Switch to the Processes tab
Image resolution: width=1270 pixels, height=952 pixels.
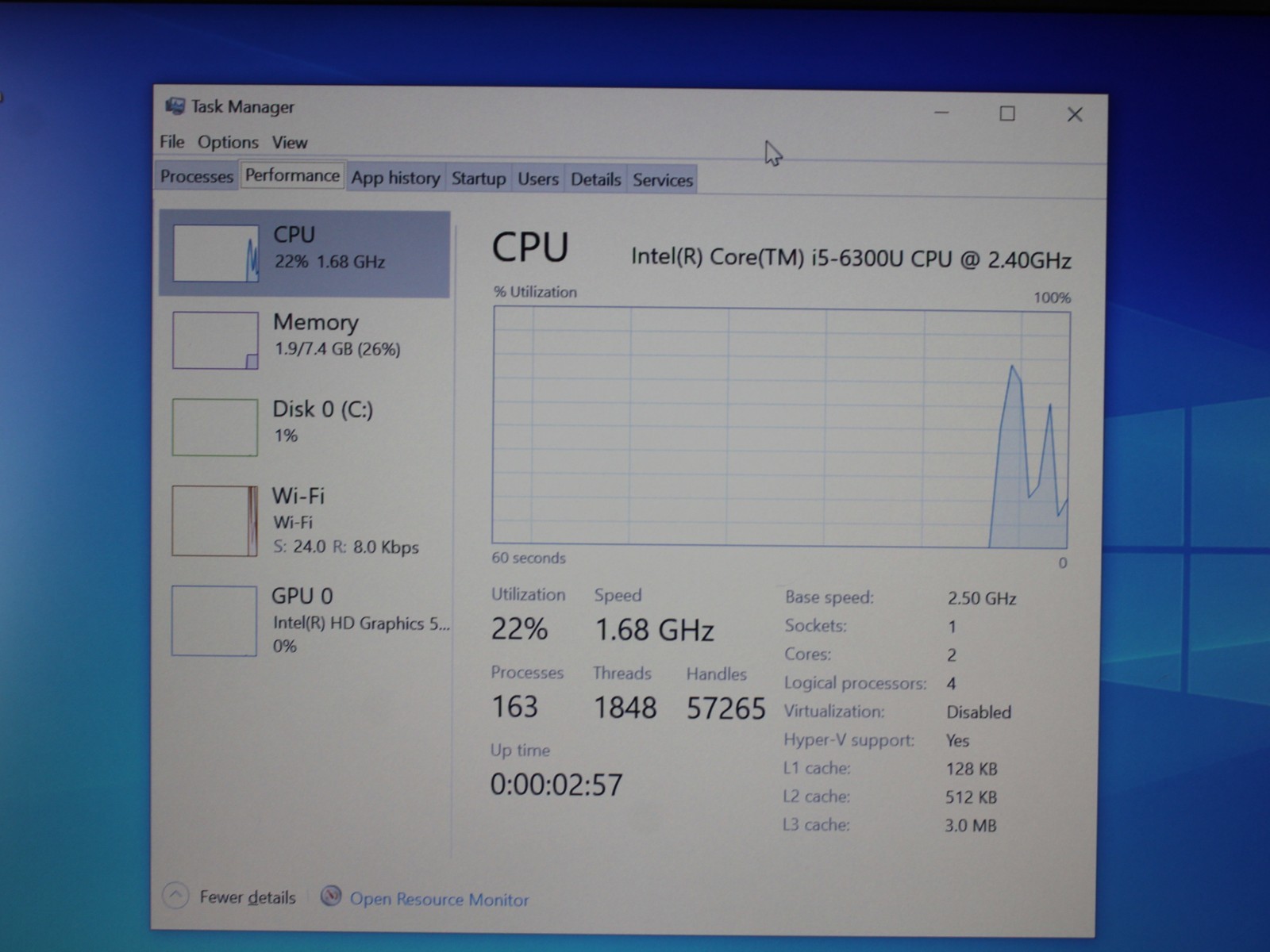[x=197, y=176]
